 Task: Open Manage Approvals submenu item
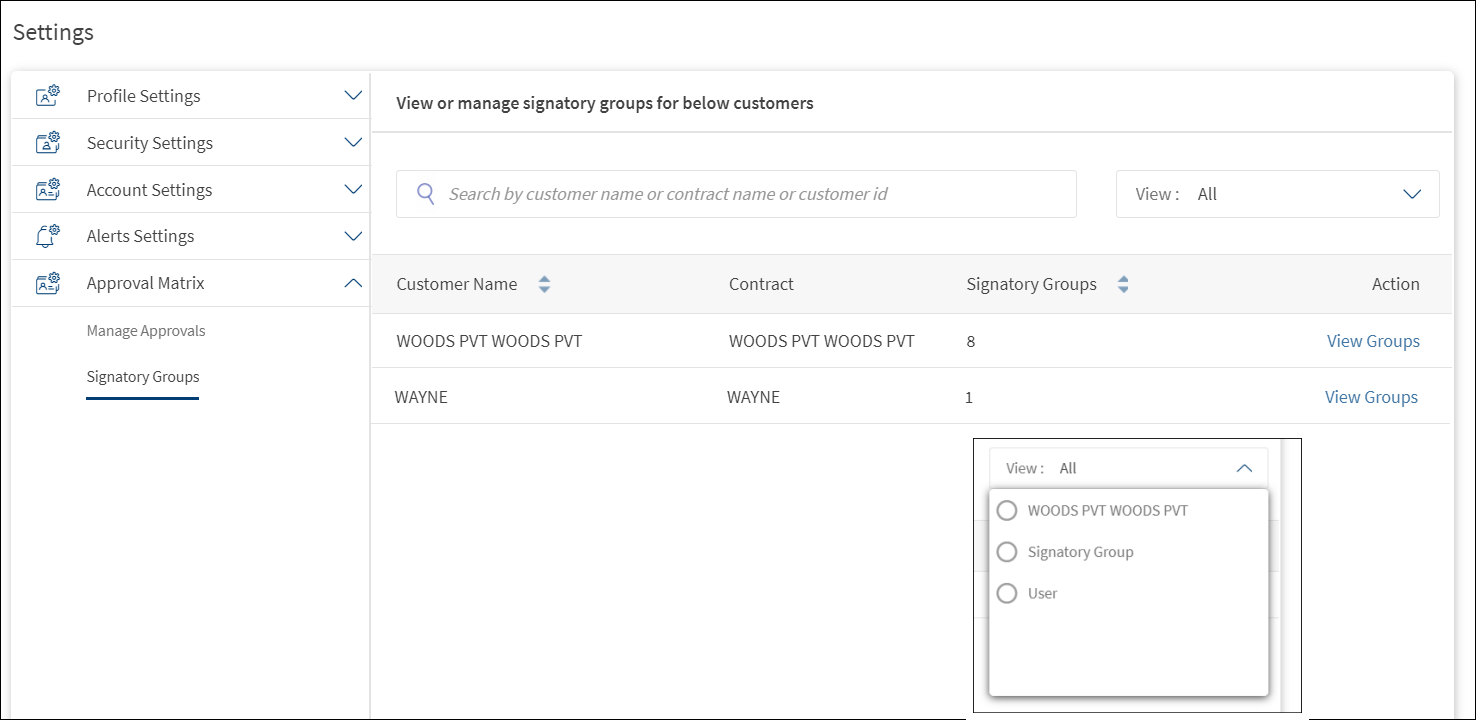point(146,331)
